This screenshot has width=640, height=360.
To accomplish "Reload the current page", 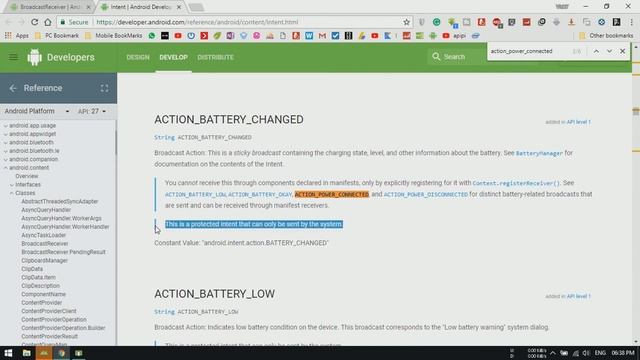I will coord(34,22).
